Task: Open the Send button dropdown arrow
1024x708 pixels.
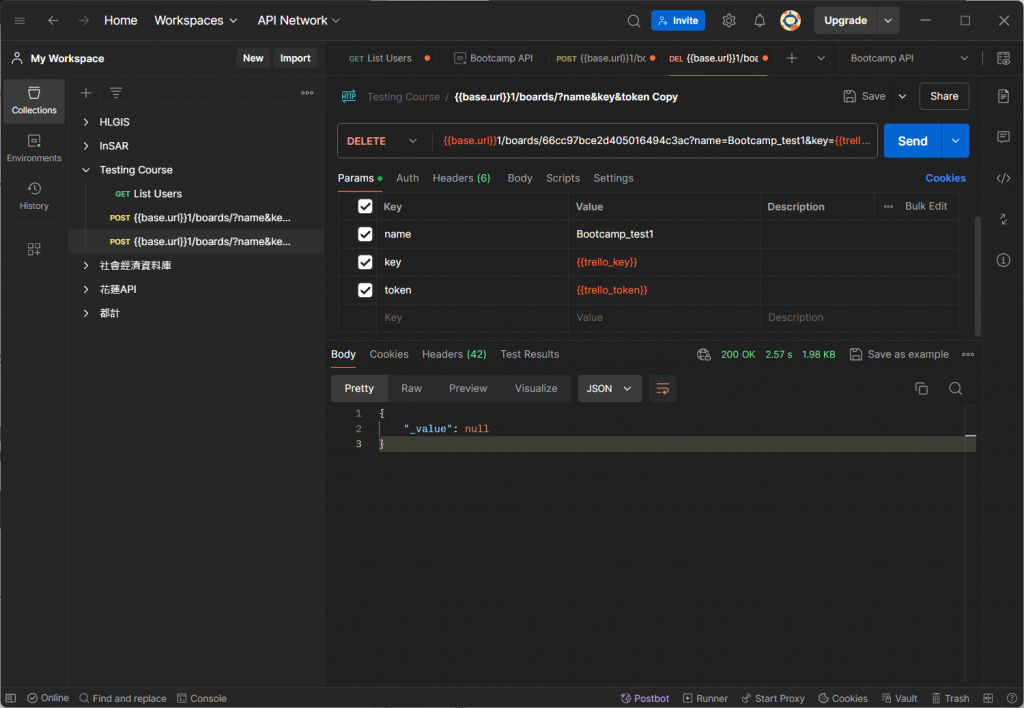Action: coord(955,141)
